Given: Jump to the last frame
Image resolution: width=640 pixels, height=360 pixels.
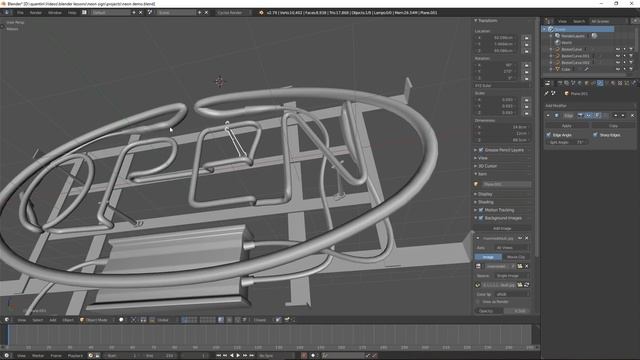Looking at the screenshot, I should [252, 356].
